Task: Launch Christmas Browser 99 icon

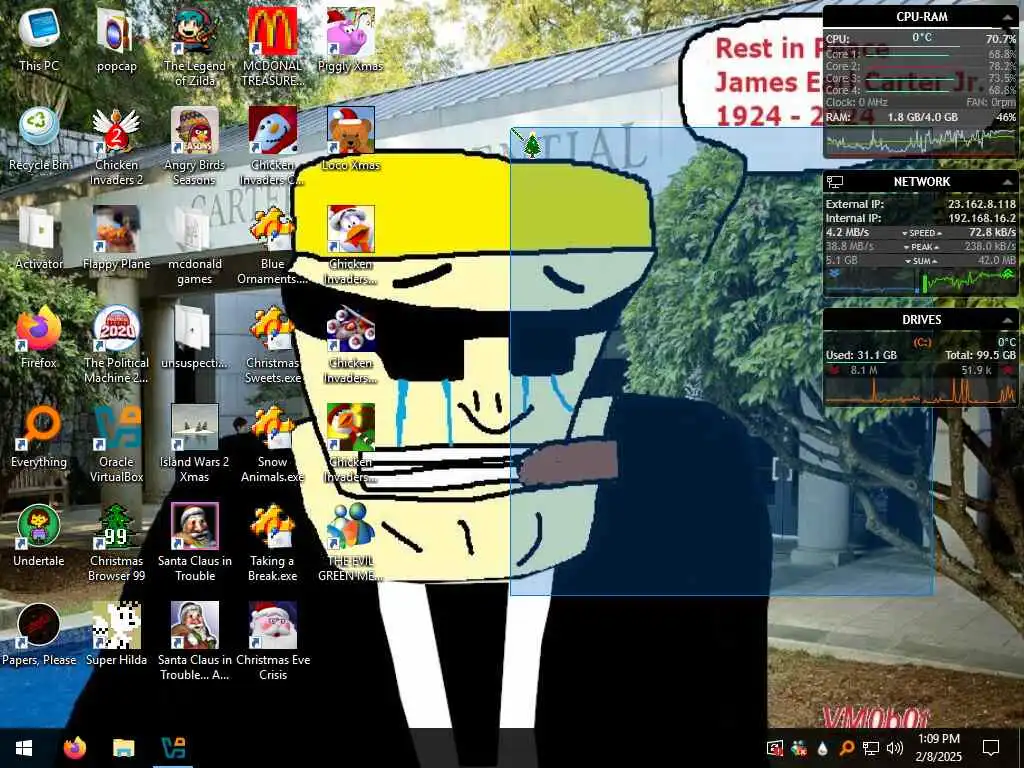Action: click(x=116, y=542)
